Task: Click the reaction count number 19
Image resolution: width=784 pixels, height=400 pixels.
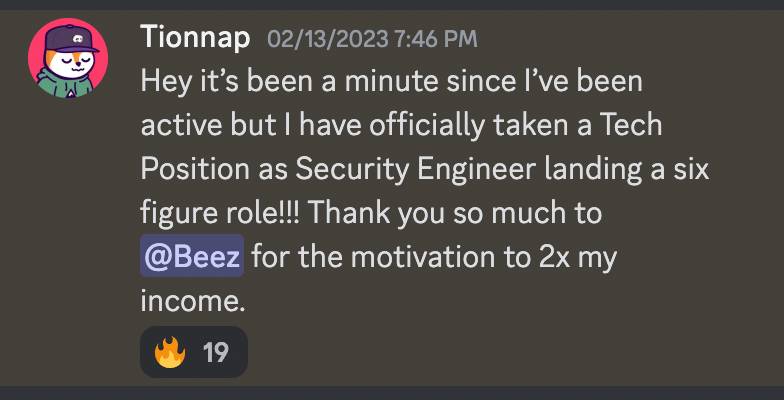Action: [216, 352]
